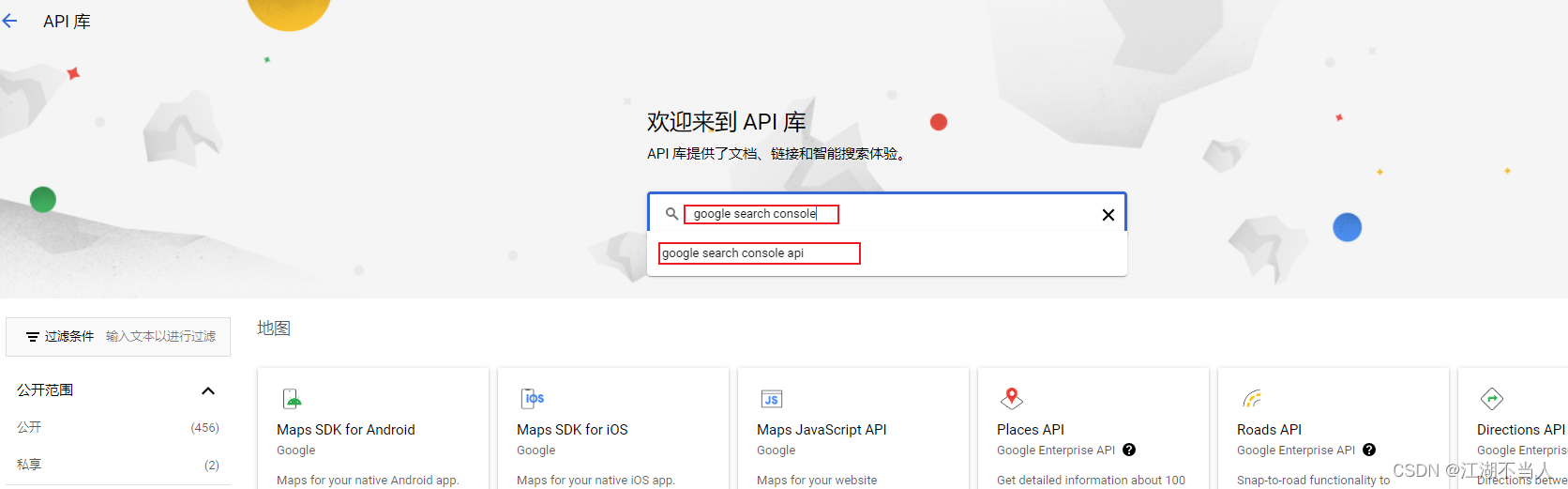Collapse the 公开范围 section chevron
1568x489 pixels.
pyautogui.click(x=208, y=390)
